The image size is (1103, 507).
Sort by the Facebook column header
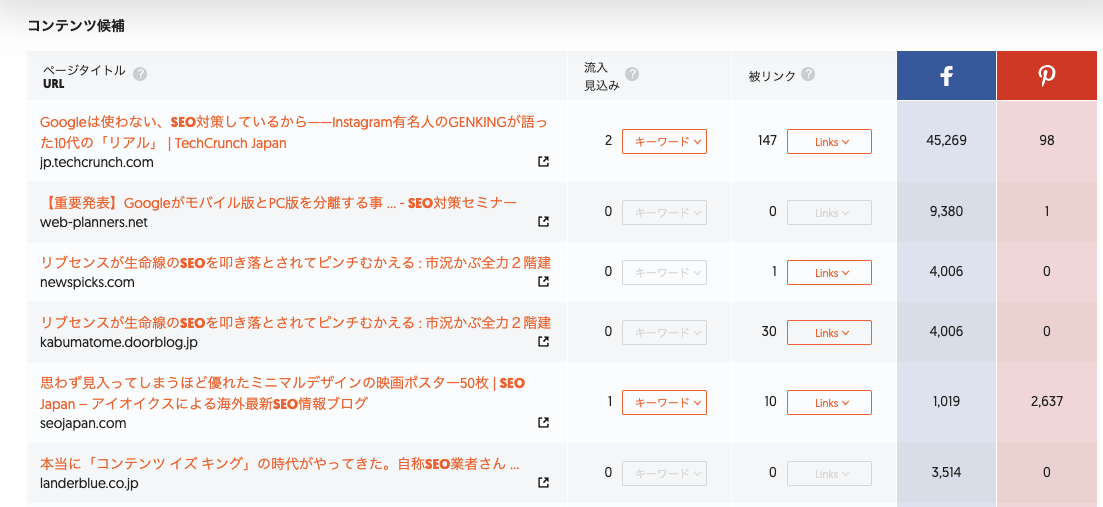[x=946, y=75]
